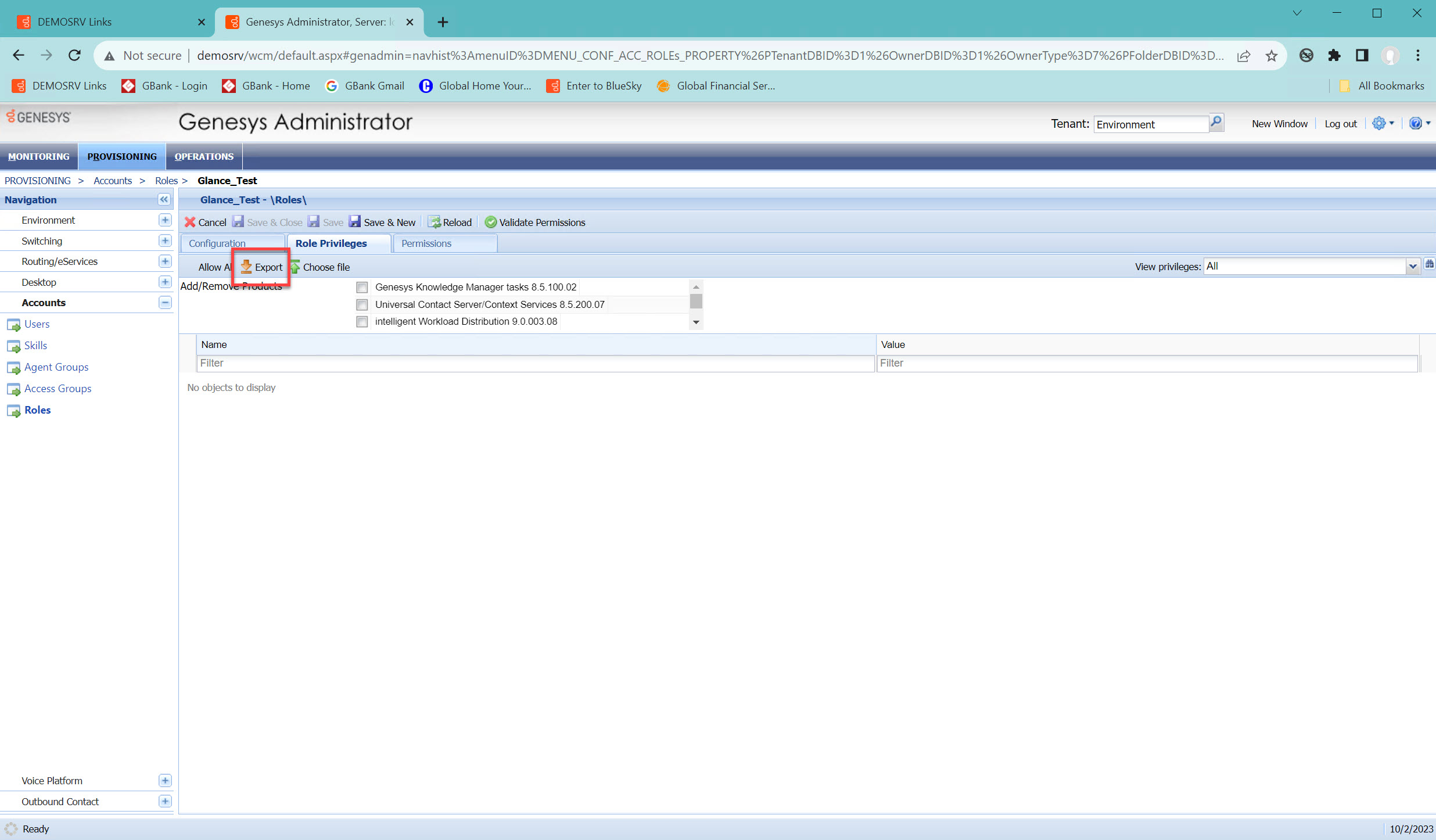Close the Genesys Administrator browser tab
This screenshot has height=840, width=1436.
point(410,22)
